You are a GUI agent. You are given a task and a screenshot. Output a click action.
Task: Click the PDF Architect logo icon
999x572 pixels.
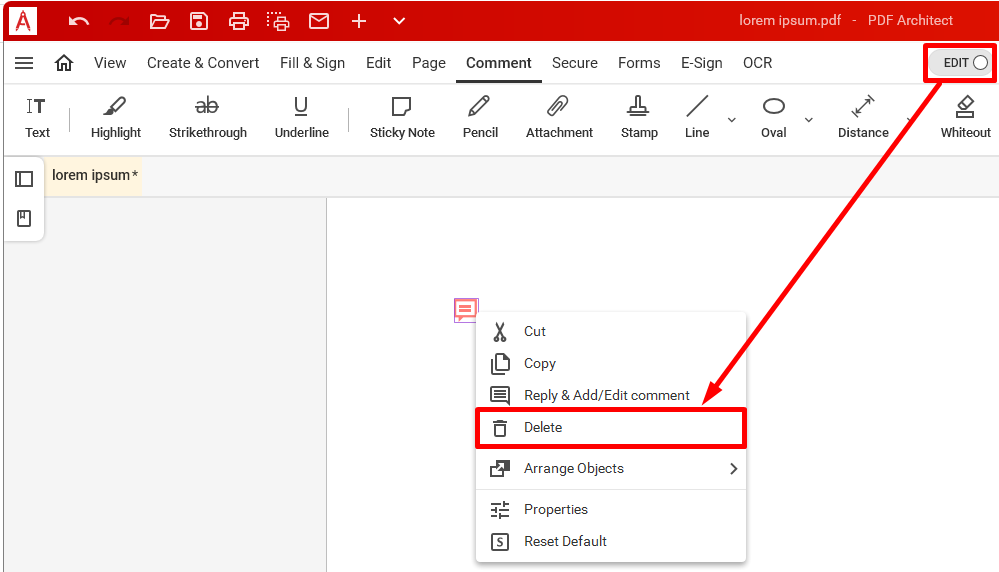click(x=23, y=20)
